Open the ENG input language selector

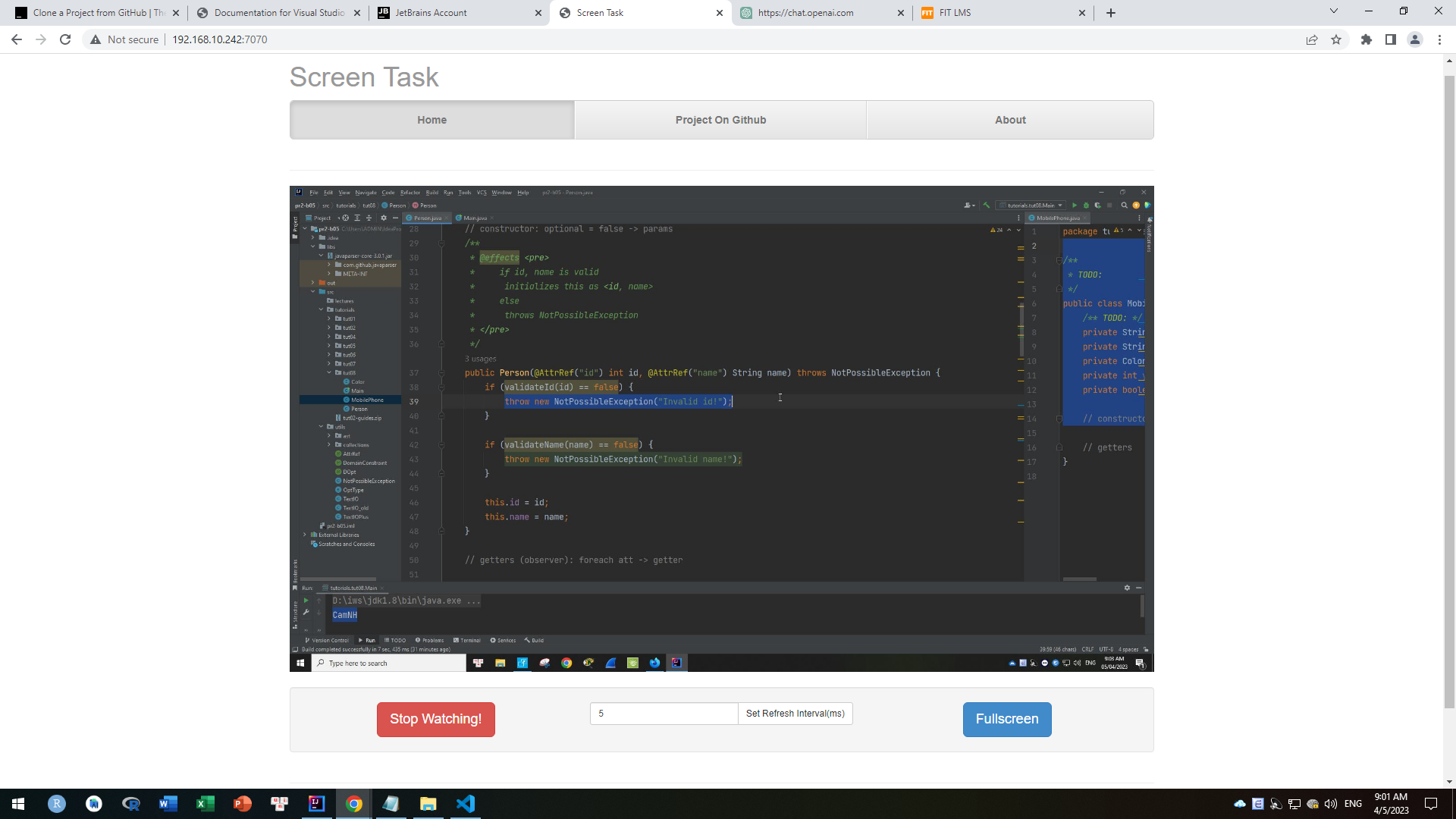pos(1353,804)
